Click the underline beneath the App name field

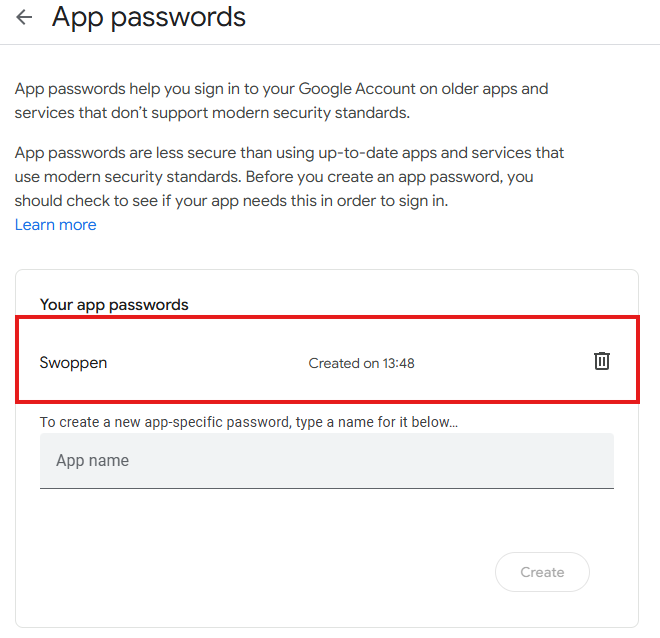(x=326, y=488)
